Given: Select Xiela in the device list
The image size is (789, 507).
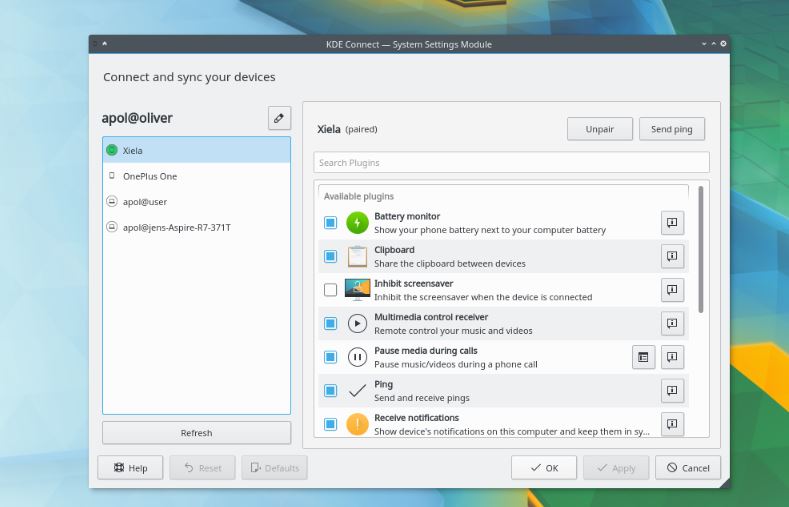Looking at the screenshot, I should tap(196, 150).
